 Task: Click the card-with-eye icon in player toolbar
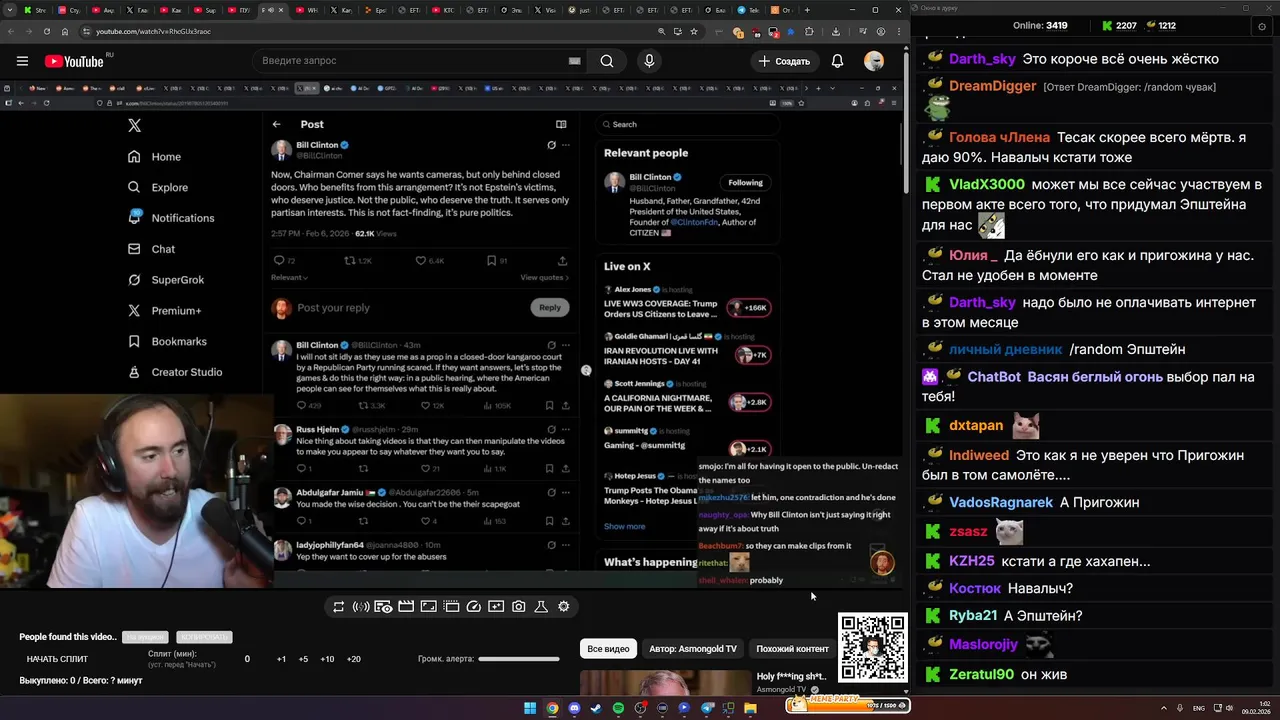coord(383,606)
